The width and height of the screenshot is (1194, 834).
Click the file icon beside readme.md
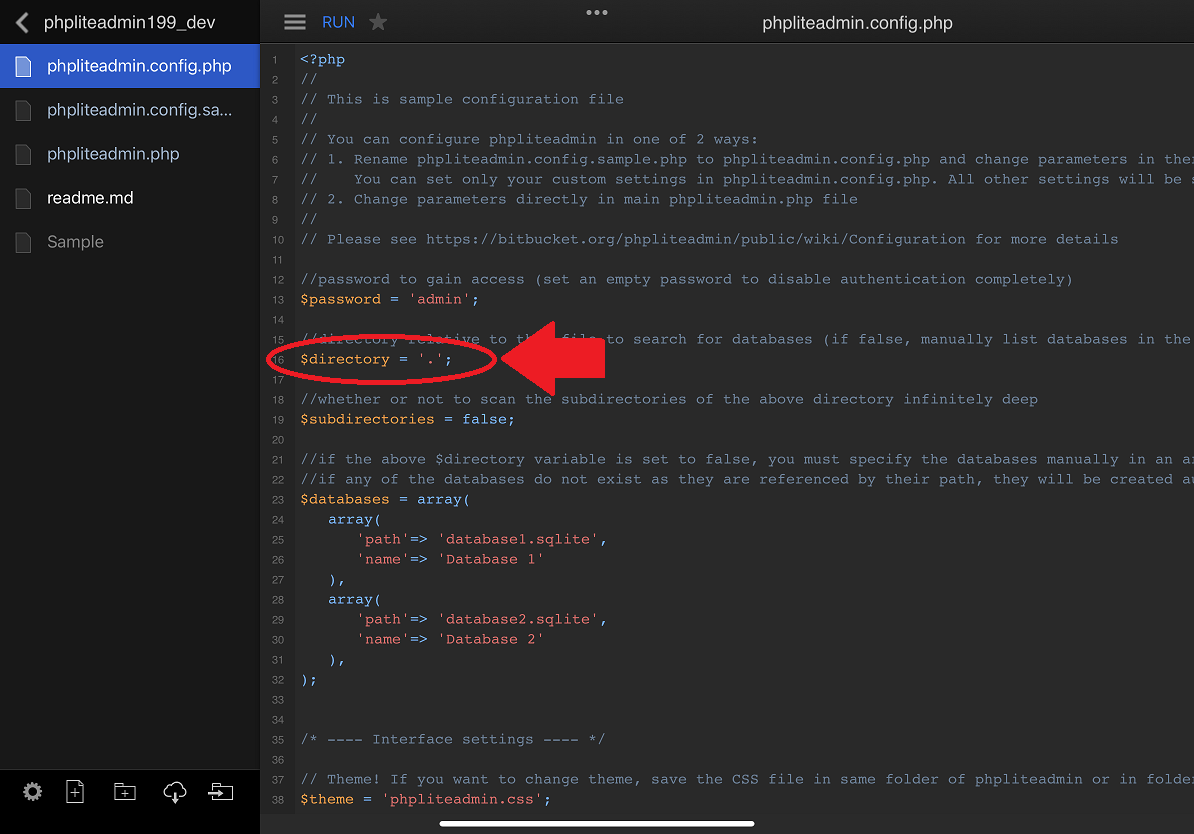pyautogui.click(x=24, y=199)
